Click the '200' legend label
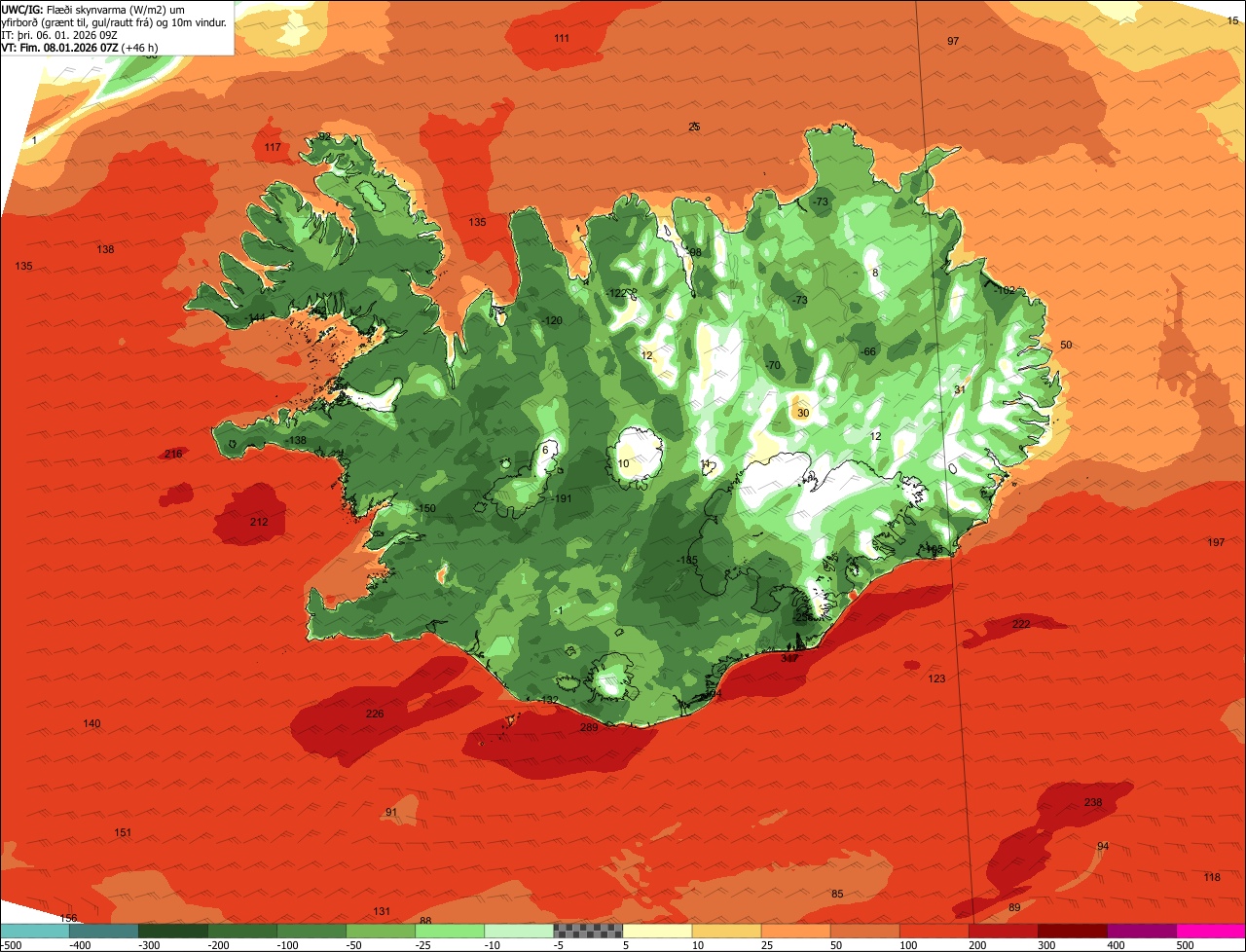The width and height of the screenshot is (1246, 952). 977,944
